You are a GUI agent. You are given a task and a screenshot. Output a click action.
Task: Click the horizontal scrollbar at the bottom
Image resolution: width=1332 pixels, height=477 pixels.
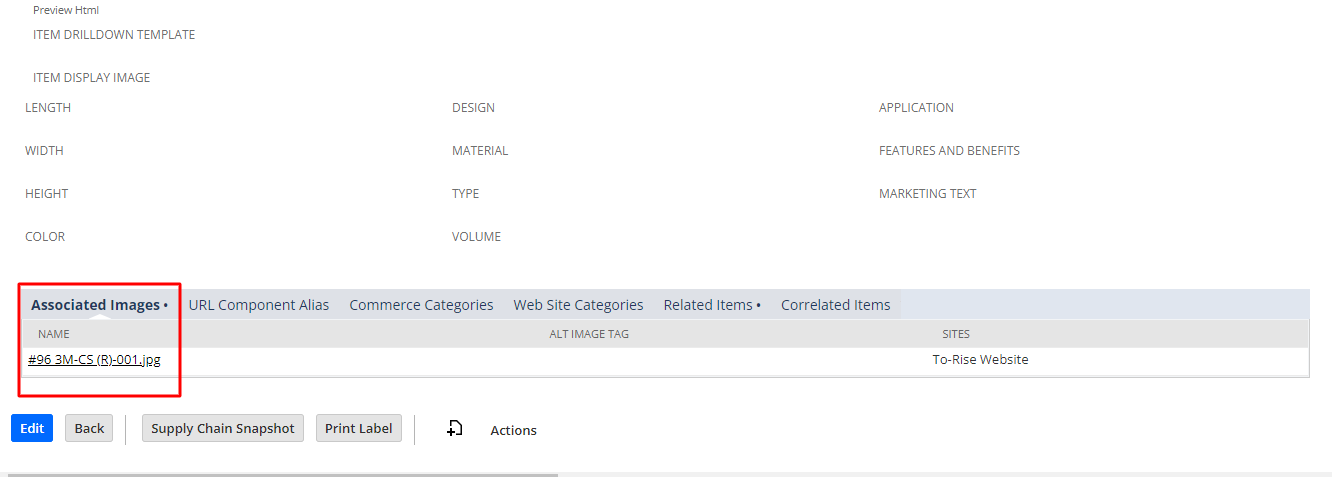[283, 474]
